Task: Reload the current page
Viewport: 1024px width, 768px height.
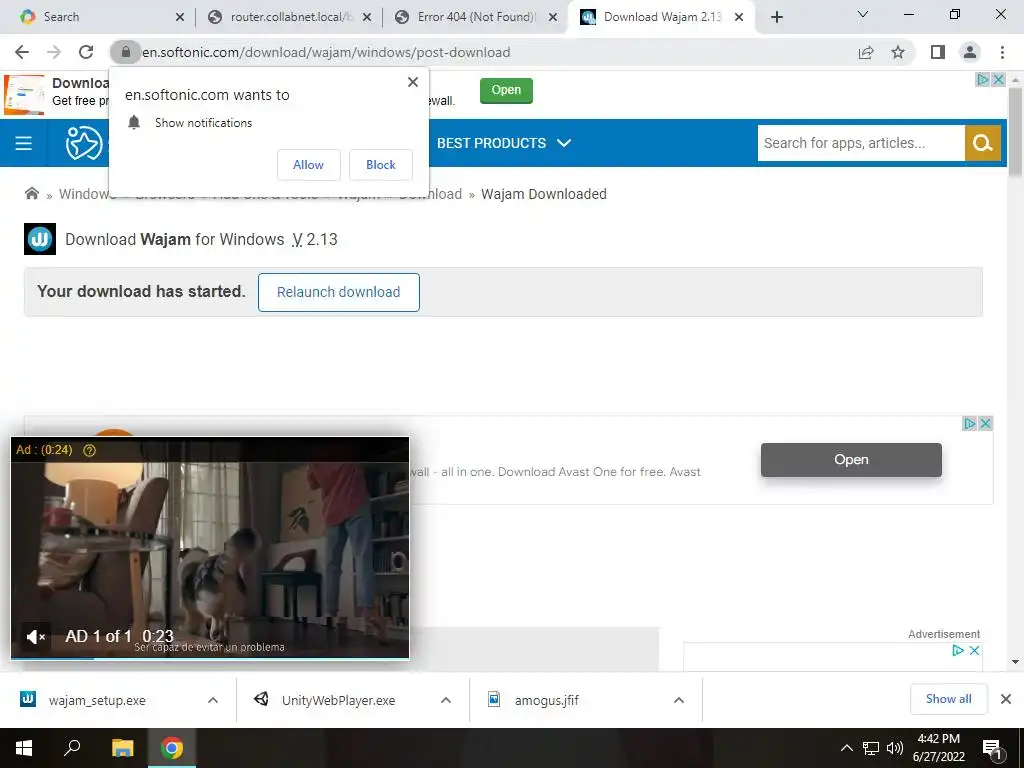Action: (x=86, y=52)
